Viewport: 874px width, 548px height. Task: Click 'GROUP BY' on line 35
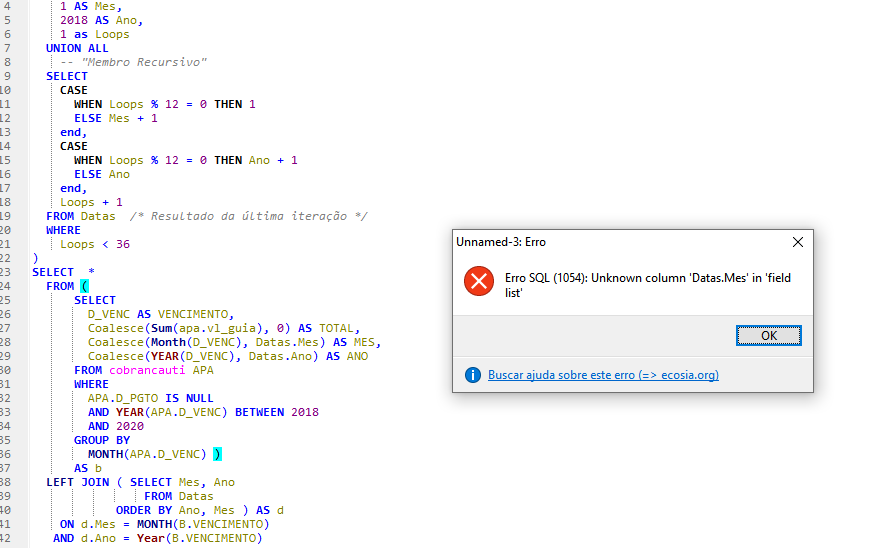point(101,440)
